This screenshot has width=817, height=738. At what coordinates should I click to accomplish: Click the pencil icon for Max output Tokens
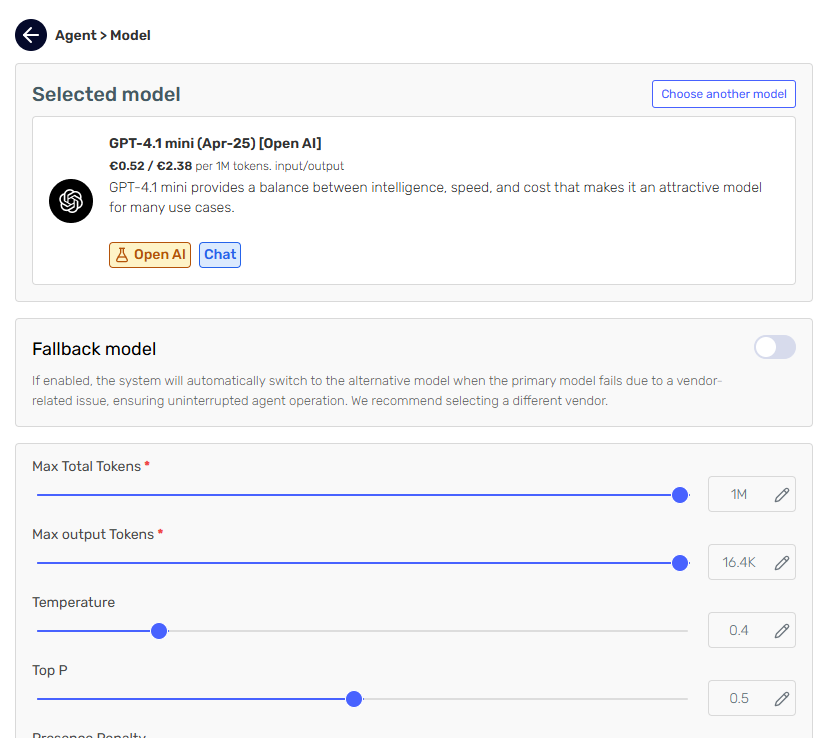tap(782, 562)
